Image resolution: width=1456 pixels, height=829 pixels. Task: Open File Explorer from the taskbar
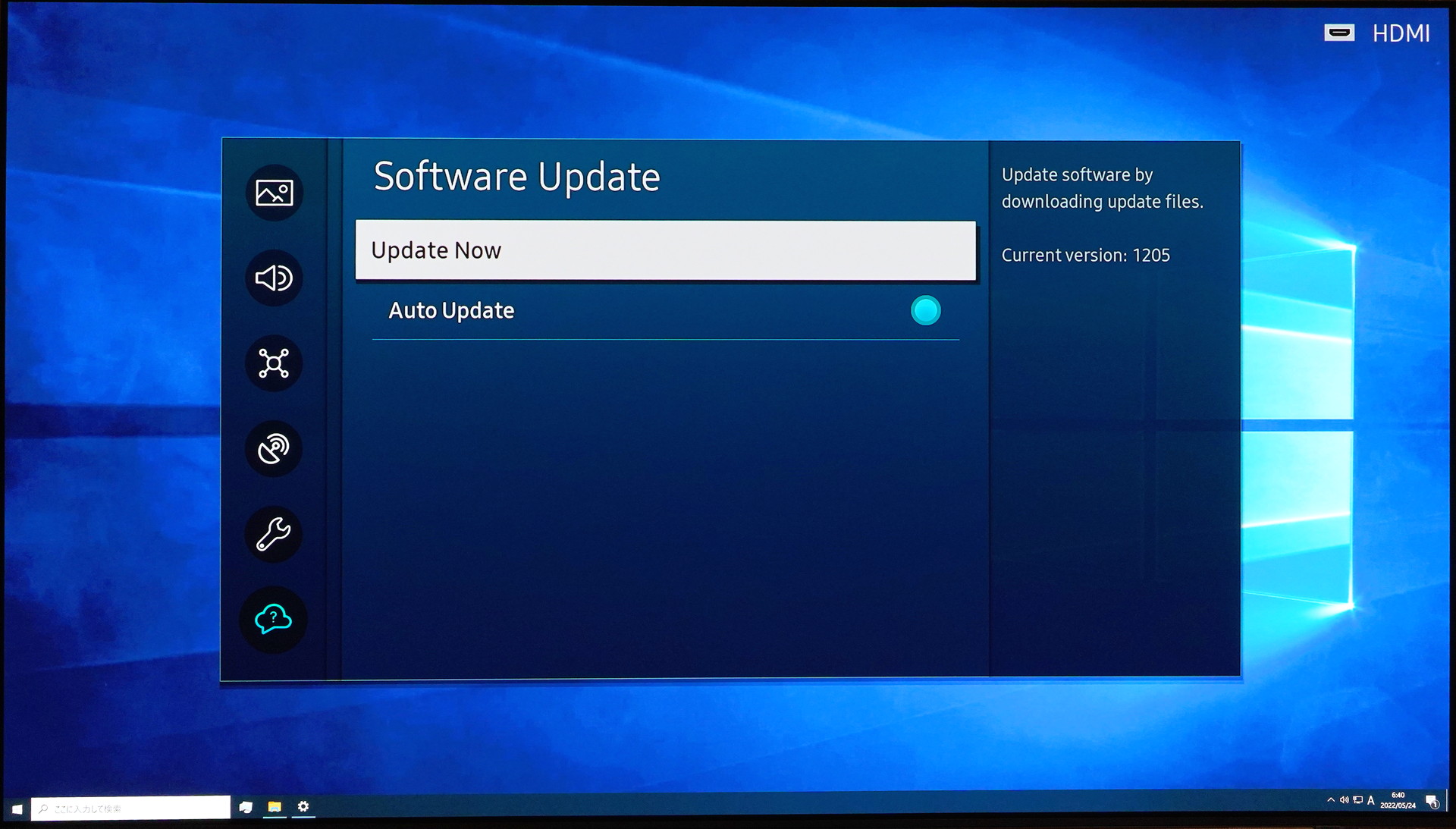[x=275, y=806]
